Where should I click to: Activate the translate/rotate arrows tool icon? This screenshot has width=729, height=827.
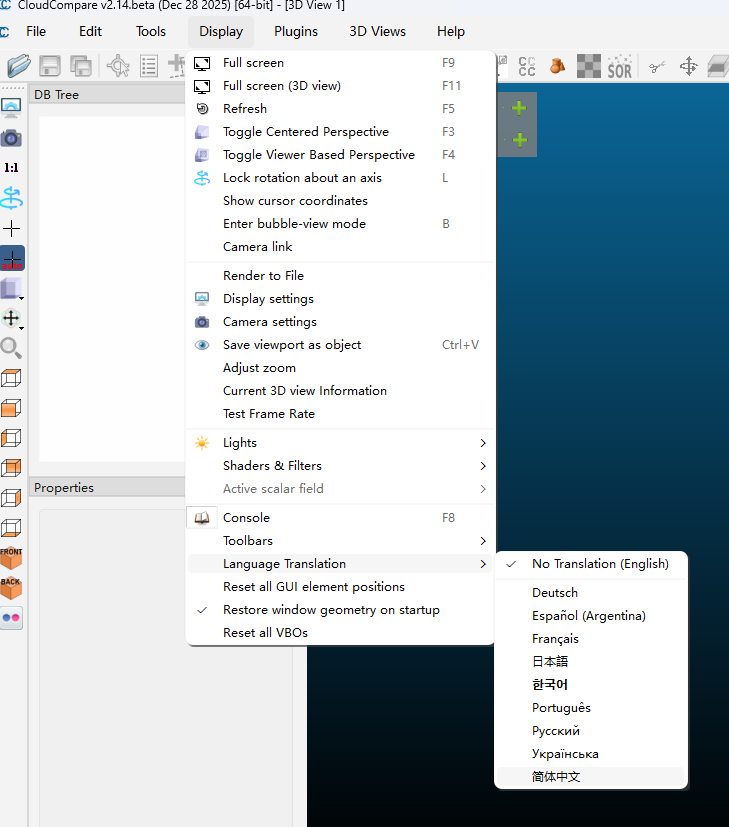point(688,66)
